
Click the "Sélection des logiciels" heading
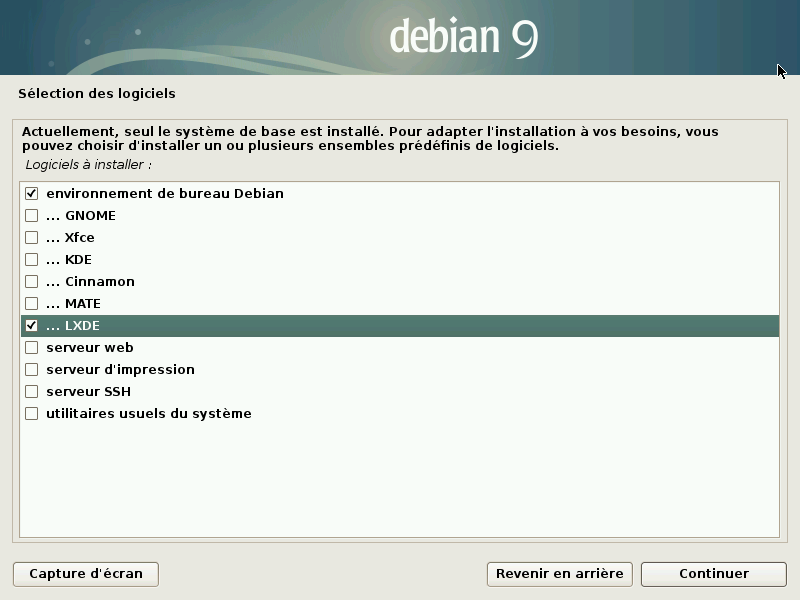pyautogui.click(x=97, y=93)
